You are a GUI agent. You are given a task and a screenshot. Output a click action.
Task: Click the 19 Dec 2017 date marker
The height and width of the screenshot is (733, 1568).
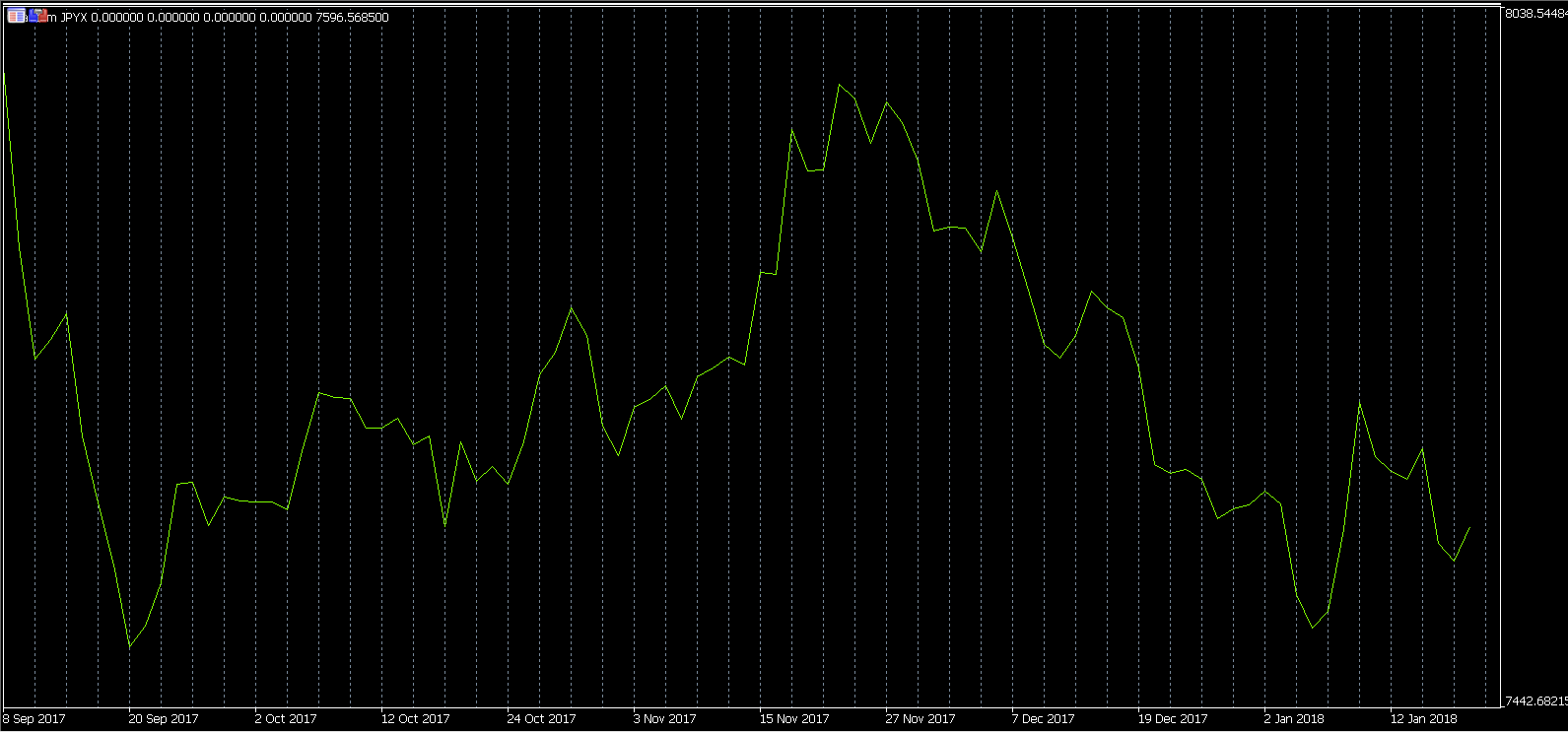tap(1173, 719)
